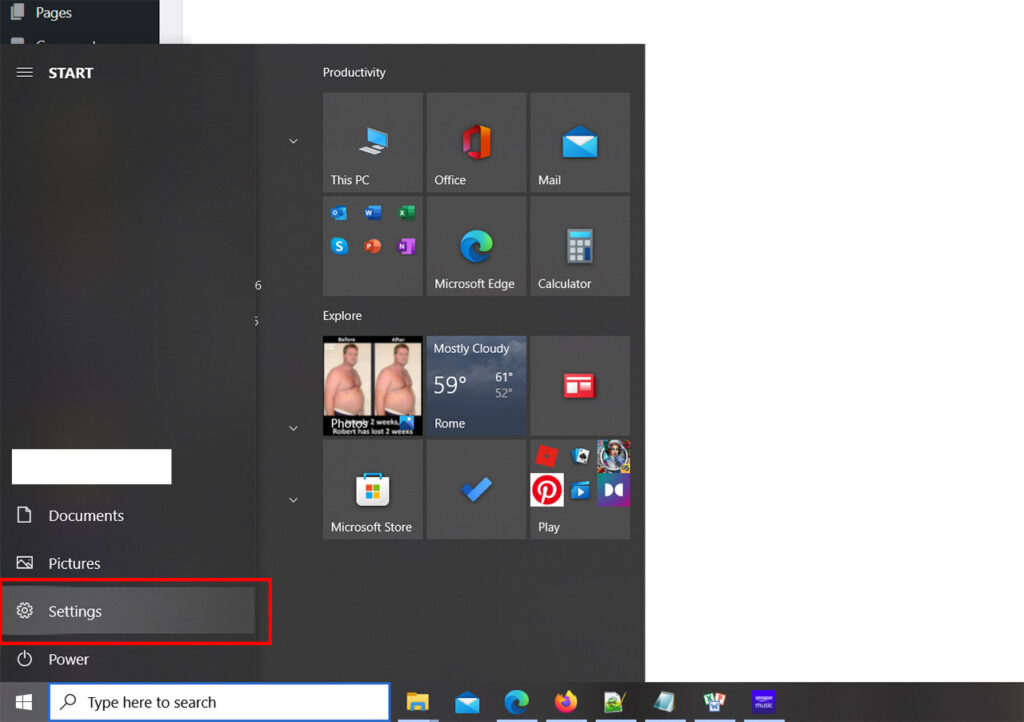Image resolution: width=1024 pixels, height=722 pixels.
Task: Open OneNote from the Office tile
Action: point(406,246)
